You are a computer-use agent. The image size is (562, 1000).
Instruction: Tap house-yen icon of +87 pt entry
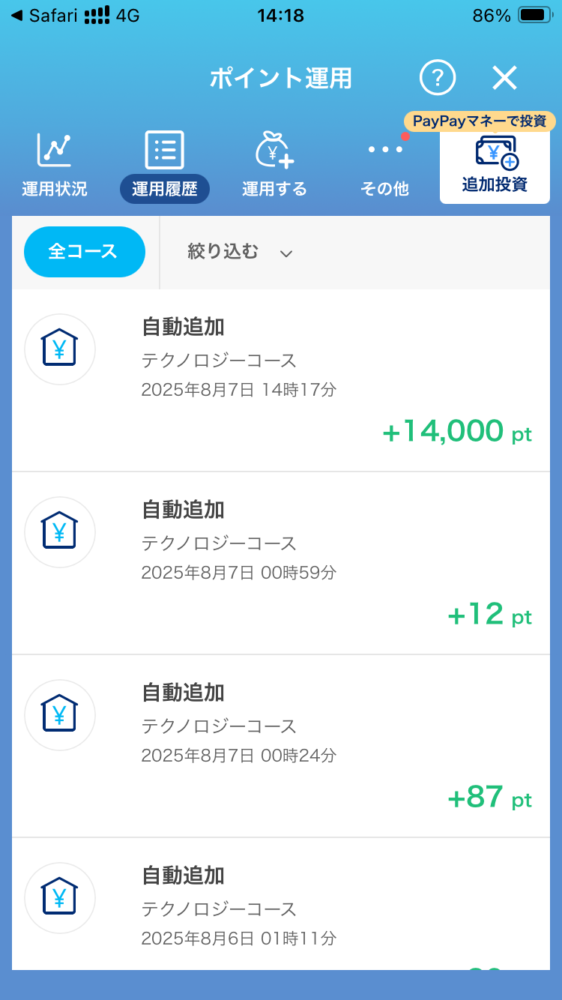tap(60, 715)
